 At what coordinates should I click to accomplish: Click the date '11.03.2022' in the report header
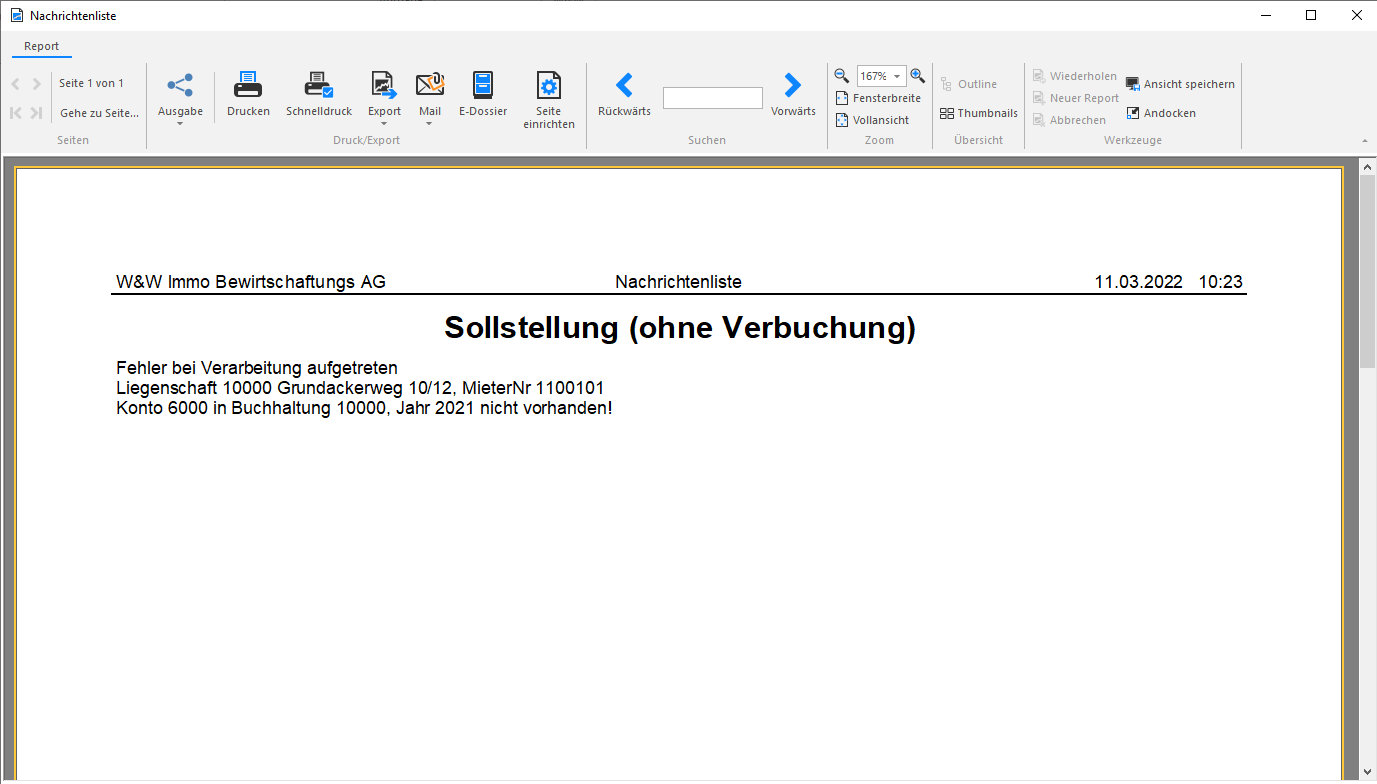coord(1139,282)
